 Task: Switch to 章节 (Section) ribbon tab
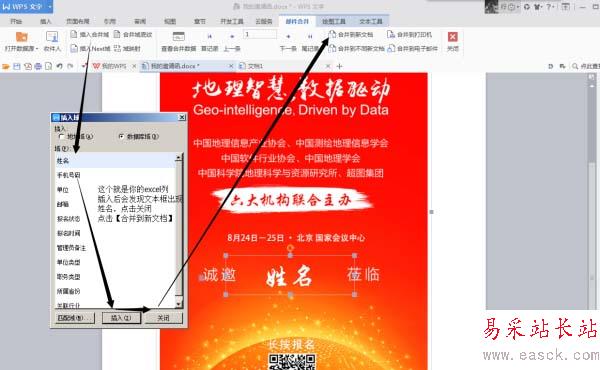(x=199, y=21)
